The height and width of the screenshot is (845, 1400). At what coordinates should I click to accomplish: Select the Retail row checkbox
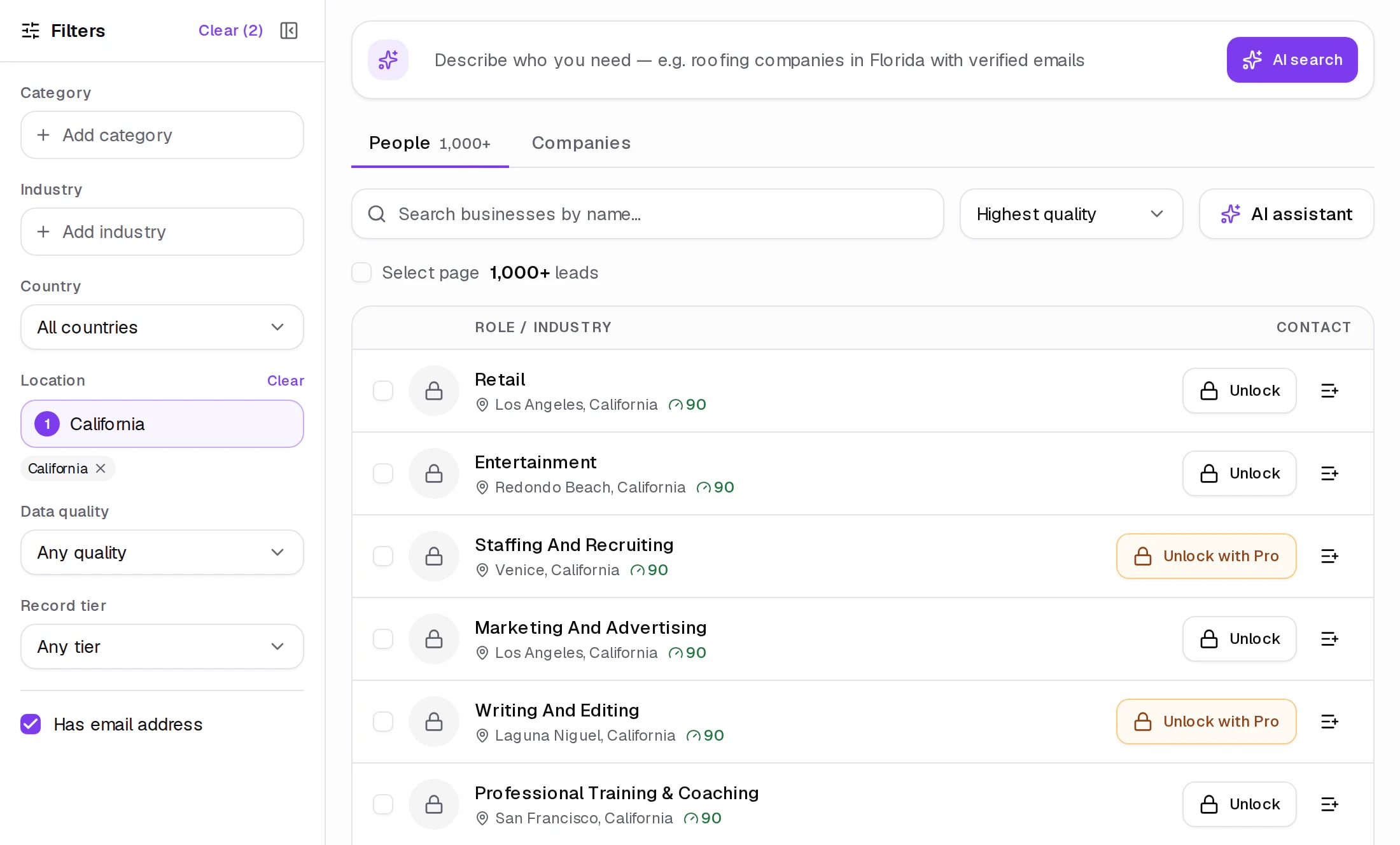(x=383, y=391)
